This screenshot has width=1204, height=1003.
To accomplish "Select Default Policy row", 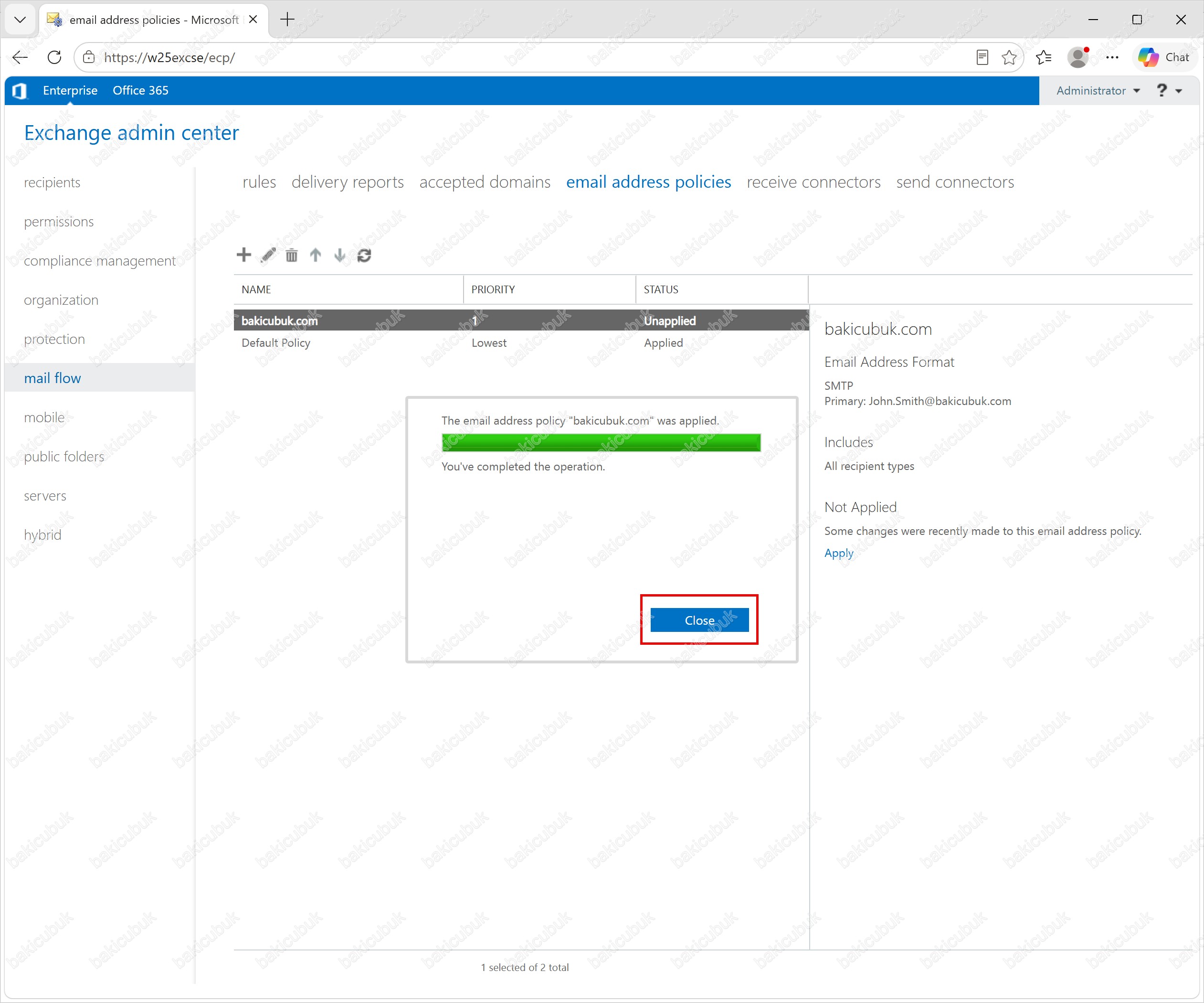I will 521,343.
